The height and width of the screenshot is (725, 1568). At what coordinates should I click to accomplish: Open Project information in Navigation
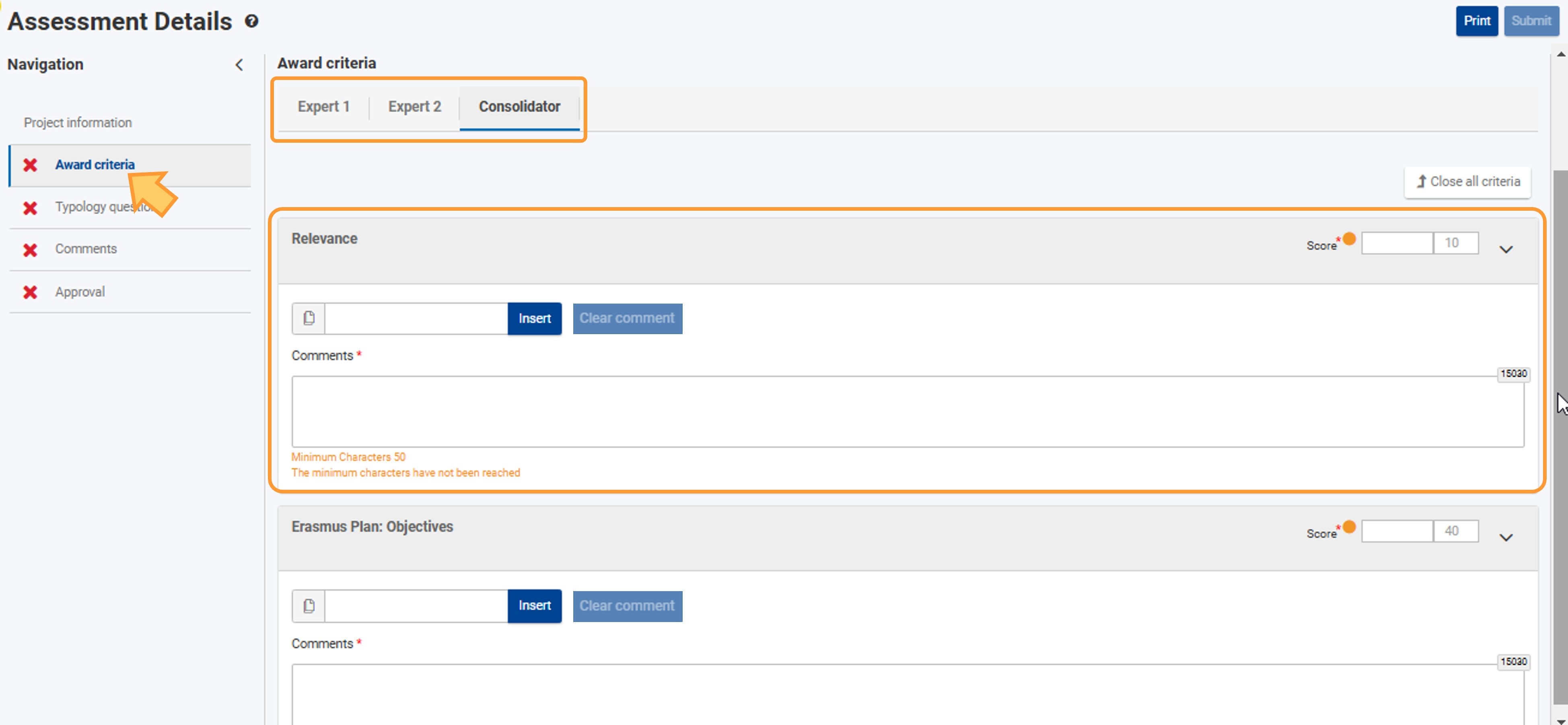click(x=78, y=123)
